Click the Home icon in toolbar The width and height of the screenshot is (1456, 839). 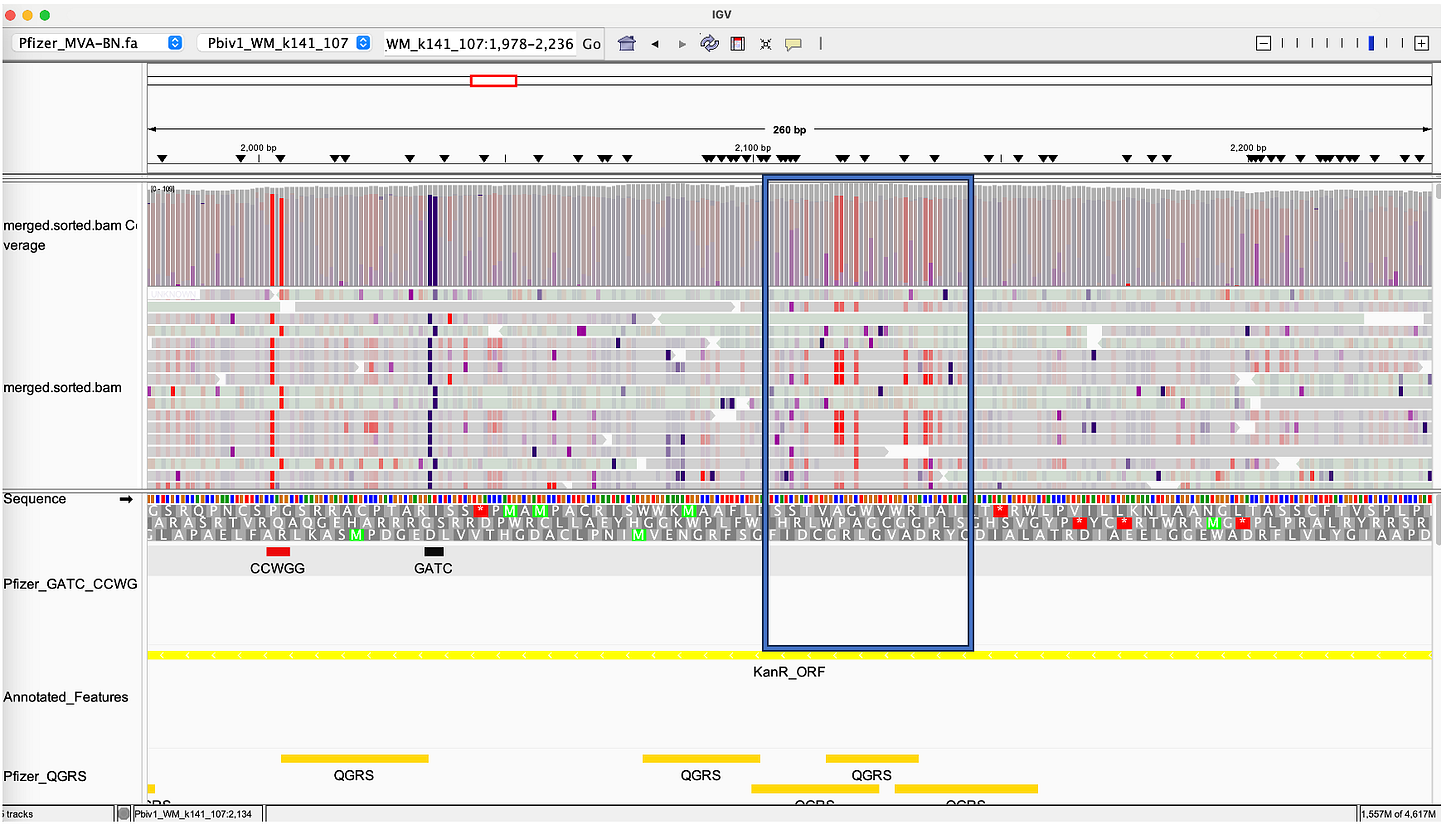(x=627, y=44)
